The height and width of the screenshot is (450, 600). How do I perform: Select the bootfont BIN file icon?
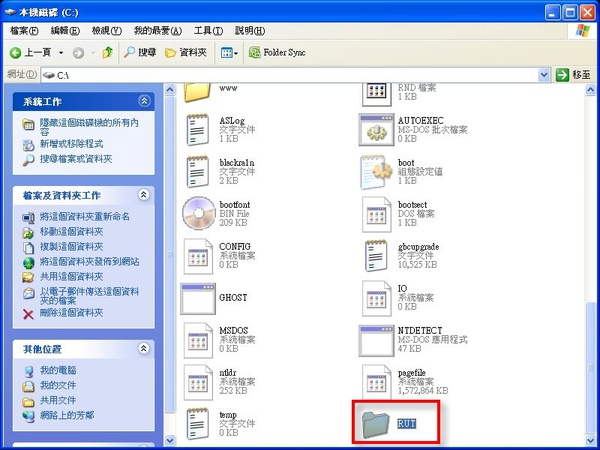click(x=198, y=213)
